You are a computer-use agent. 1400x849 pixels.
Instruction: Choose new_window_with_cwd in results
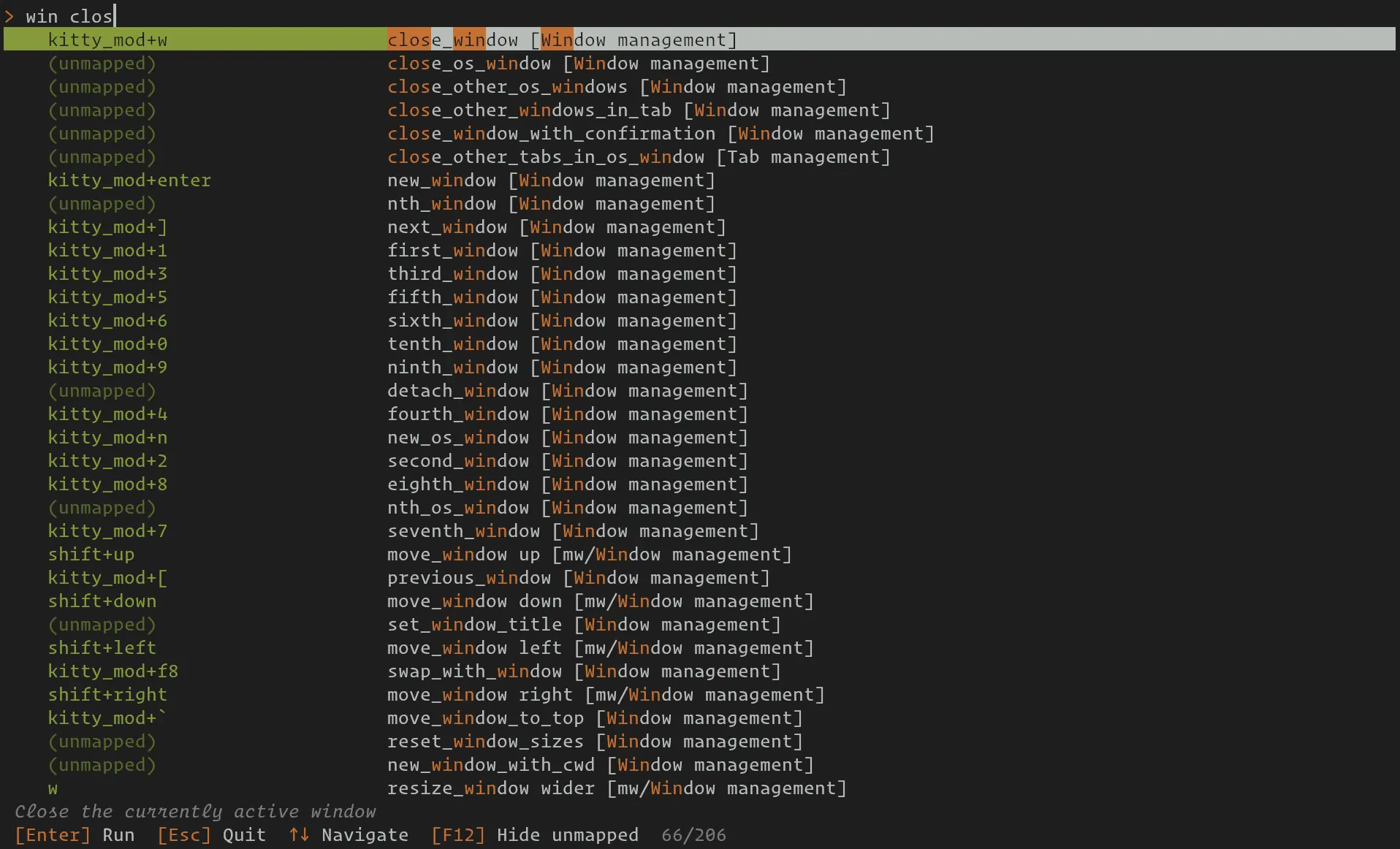coord(699,764)
